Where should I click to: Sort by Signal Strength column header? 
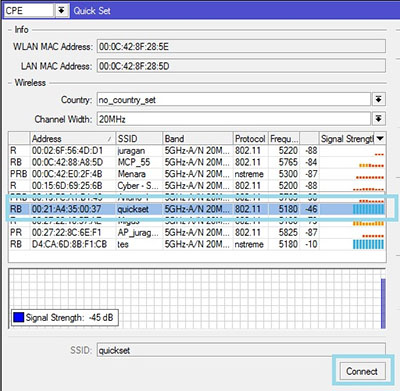[347, 138]
